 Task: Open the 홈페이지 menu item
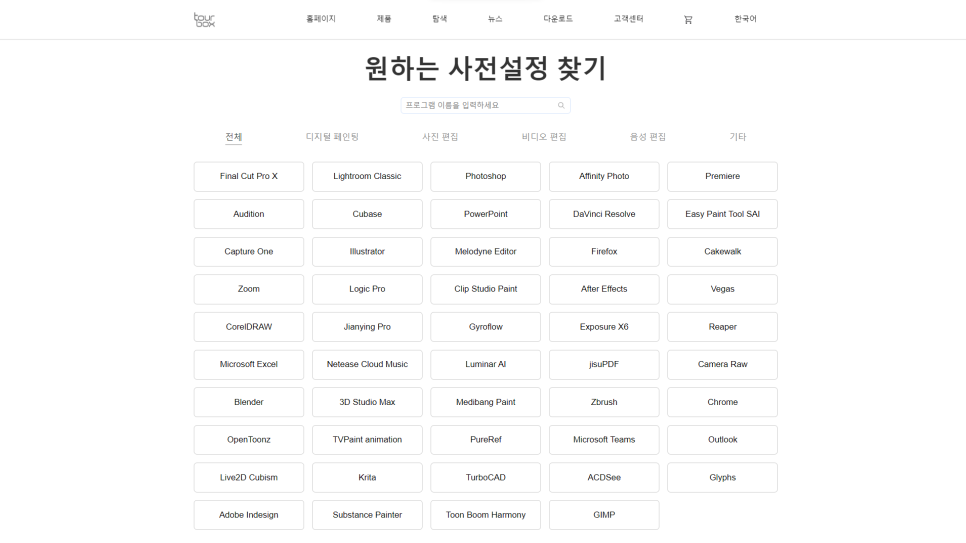tap(321, 19)
